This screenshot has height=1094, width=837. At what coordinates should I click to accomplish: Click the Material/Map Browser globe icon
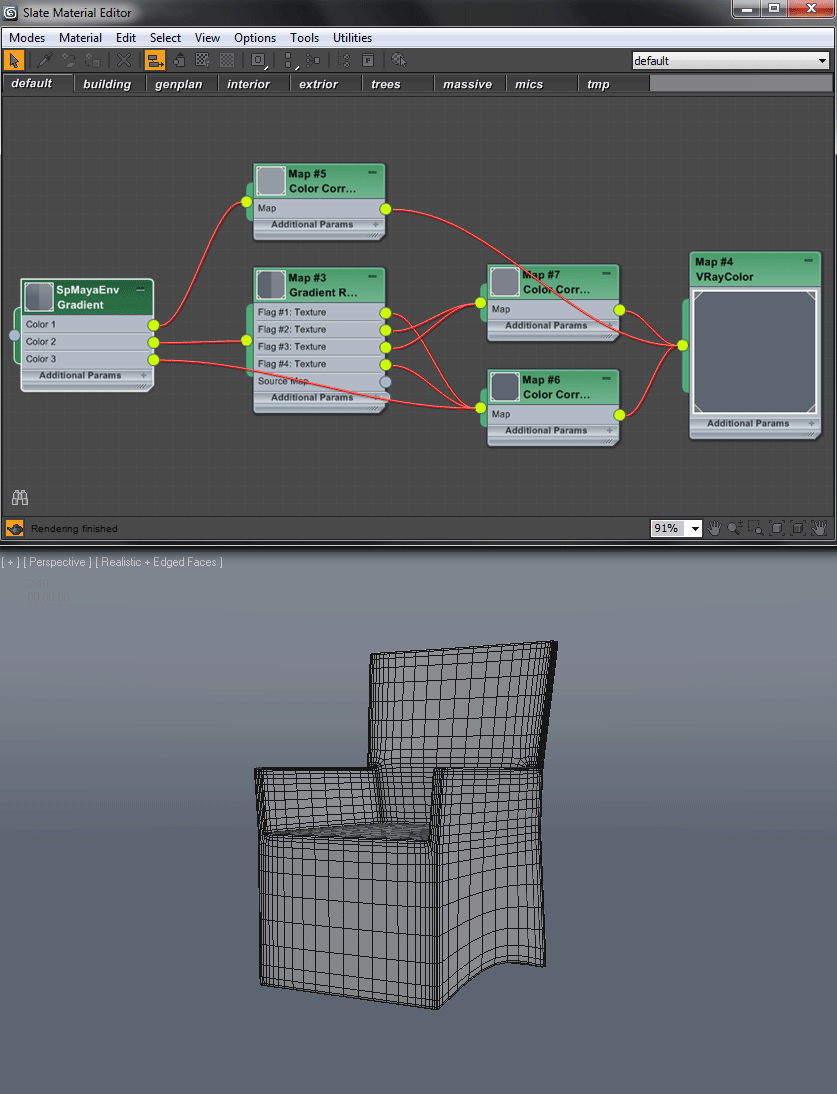click(399, 61)
